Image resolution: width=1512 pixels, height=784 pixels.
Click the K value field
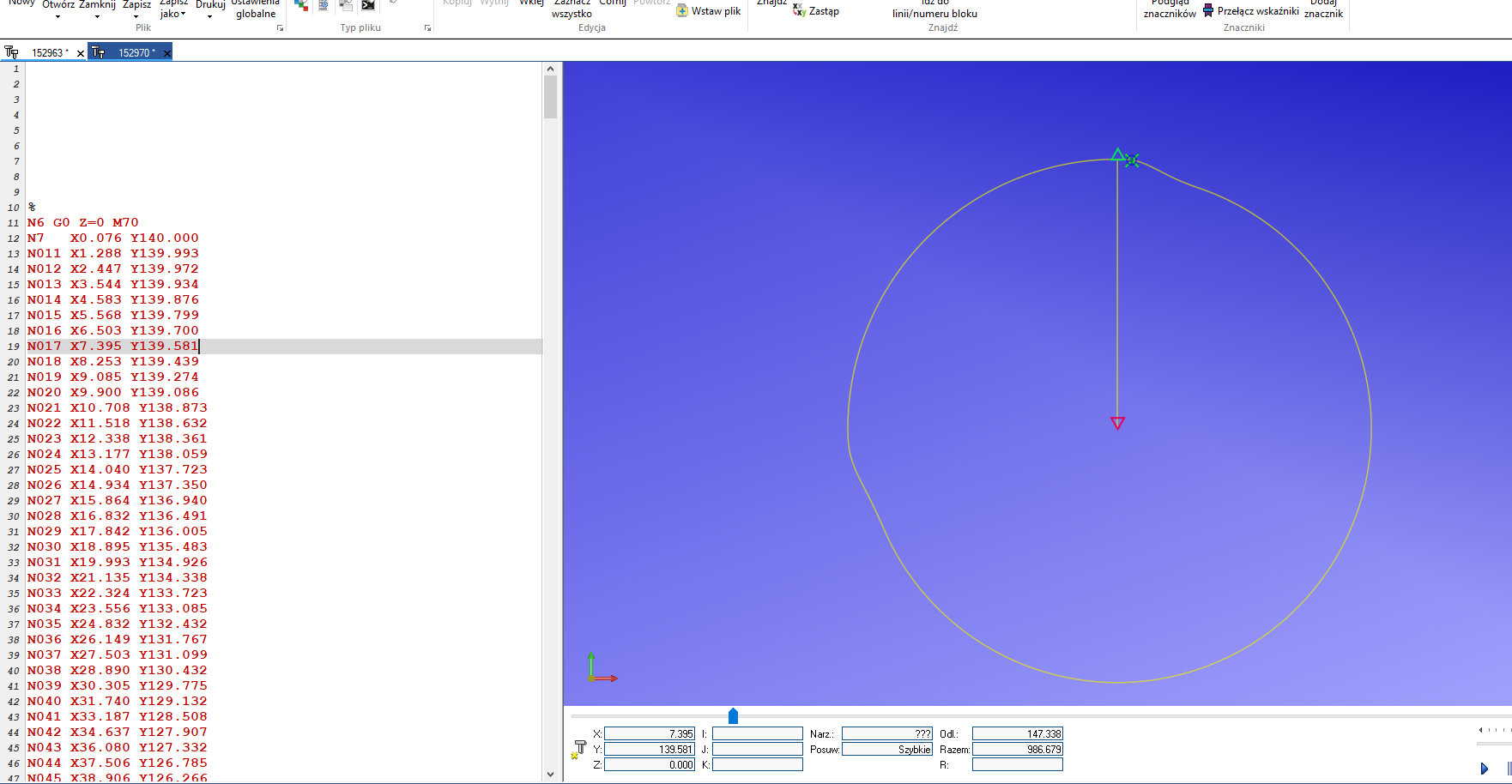pyautogui.click(x=758, y=765)
